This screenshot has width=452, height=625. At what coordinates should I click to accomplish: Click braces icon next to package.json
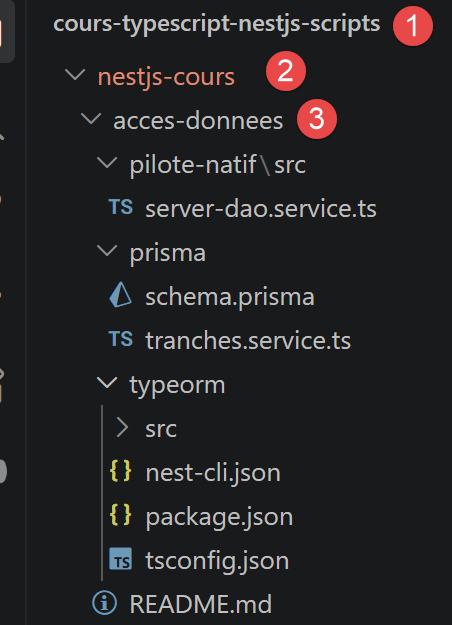point(120,515)
